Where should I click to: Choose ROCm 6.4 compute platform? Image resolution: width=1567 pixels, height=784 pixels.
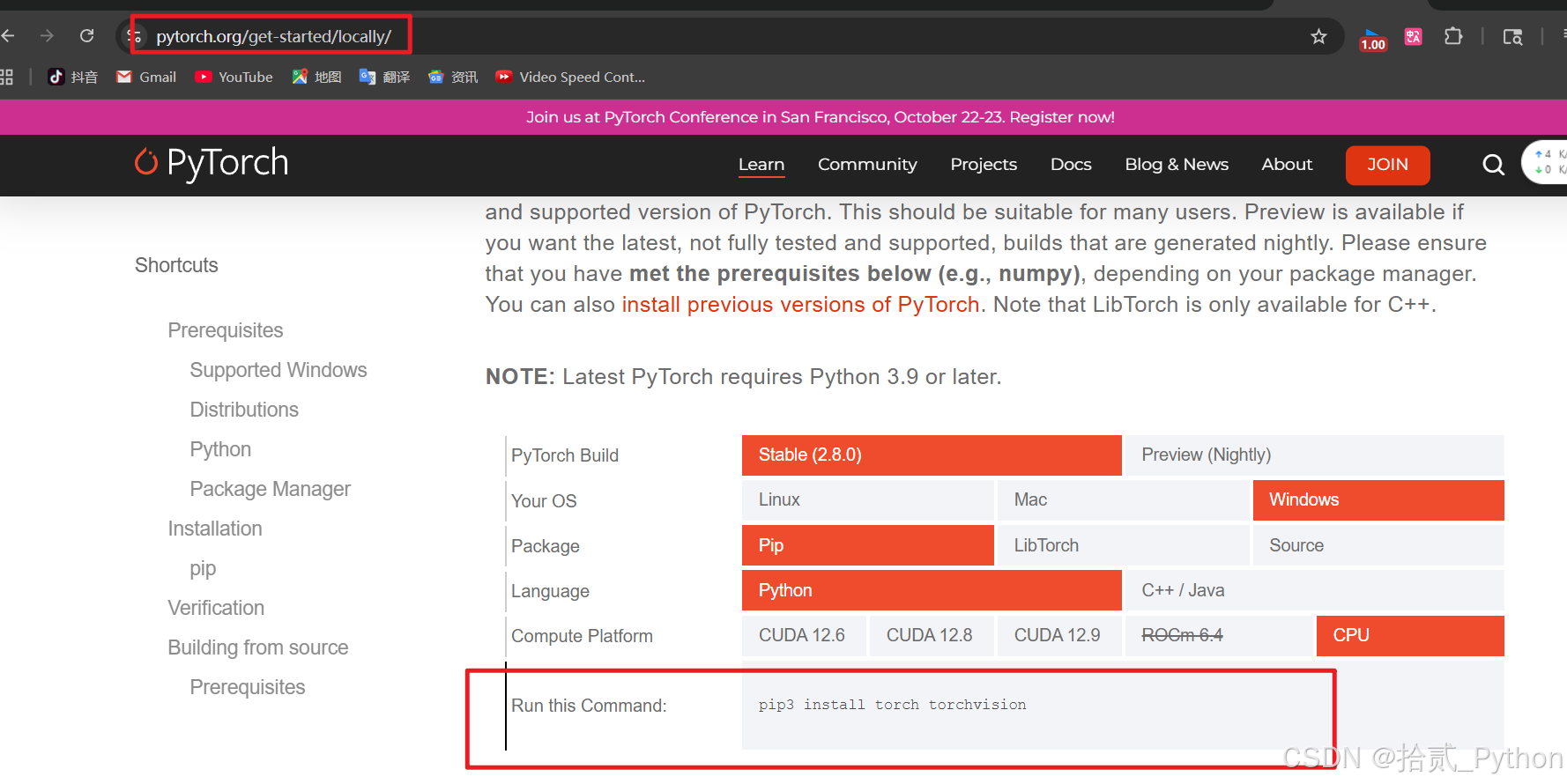pyautogui.click(x=1219, y=636)
